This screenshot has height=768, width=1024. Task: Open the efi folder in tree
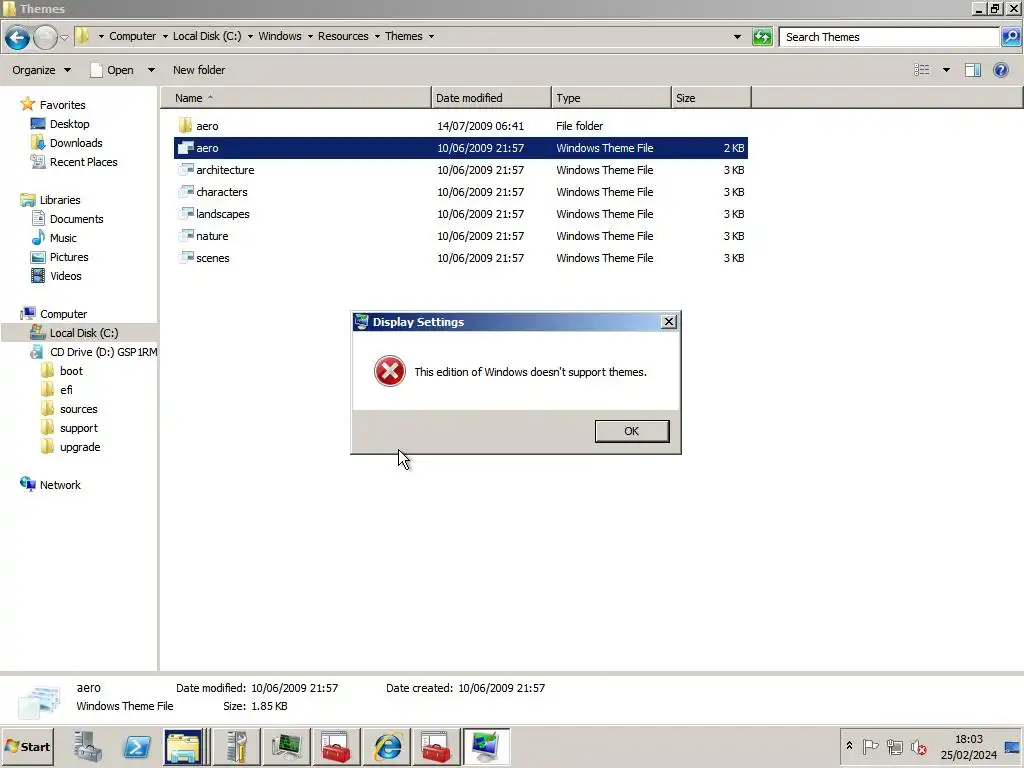tap(57, 390)
